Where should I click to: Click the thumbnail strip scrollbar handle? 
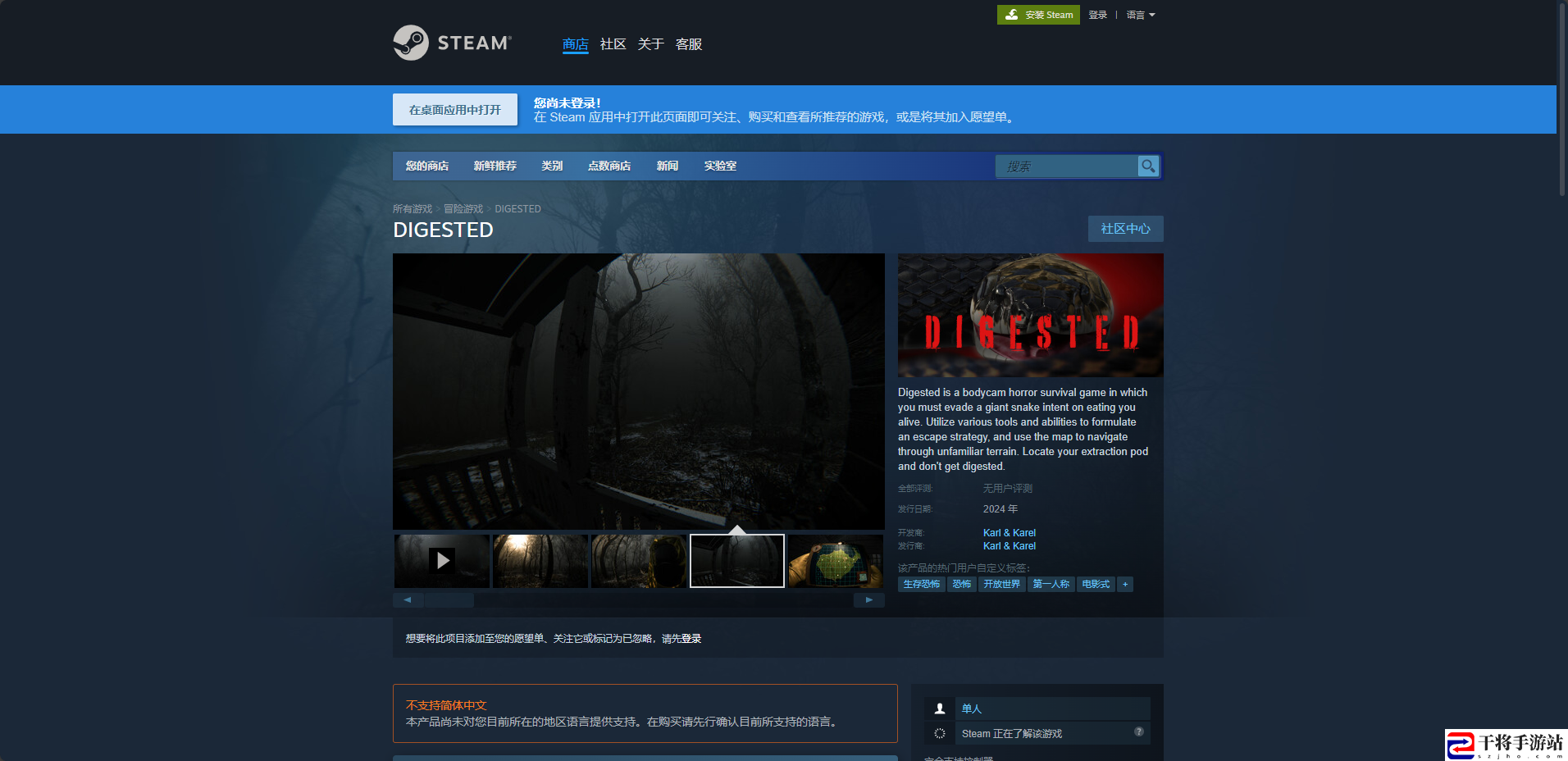(x=449, y=600)
